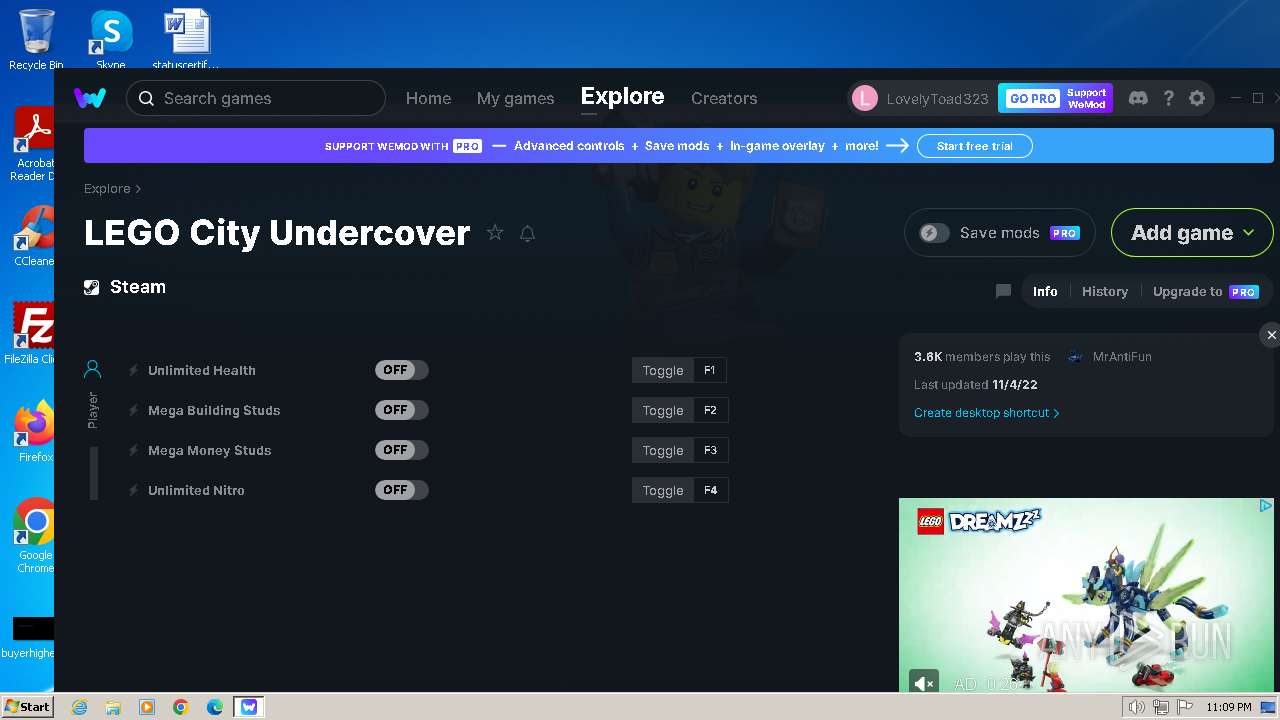
Task: Click Create desktop shortcut link
Action: [986, 412]
